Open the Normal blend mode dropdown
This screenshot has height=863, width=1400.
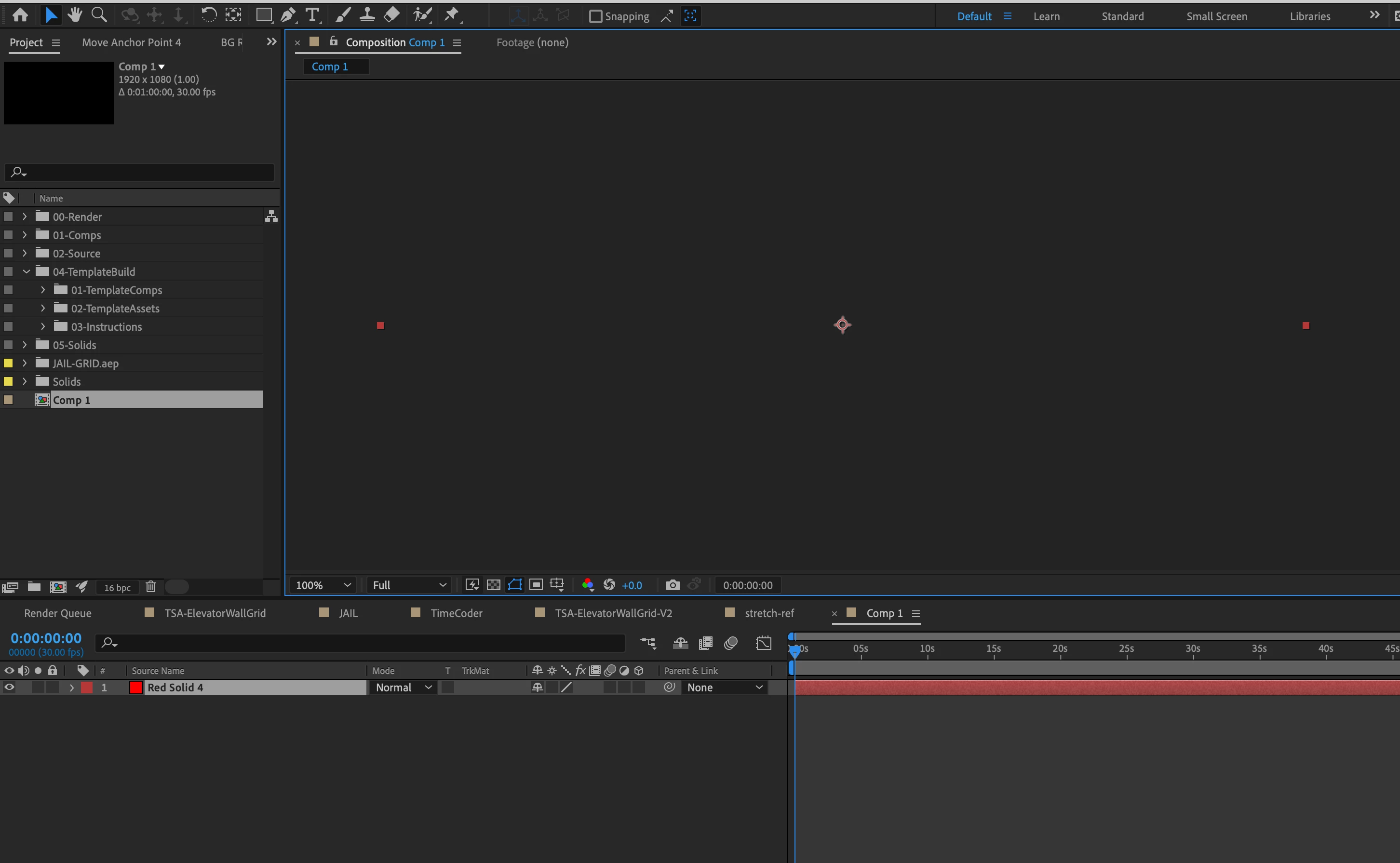pos(404,687)
